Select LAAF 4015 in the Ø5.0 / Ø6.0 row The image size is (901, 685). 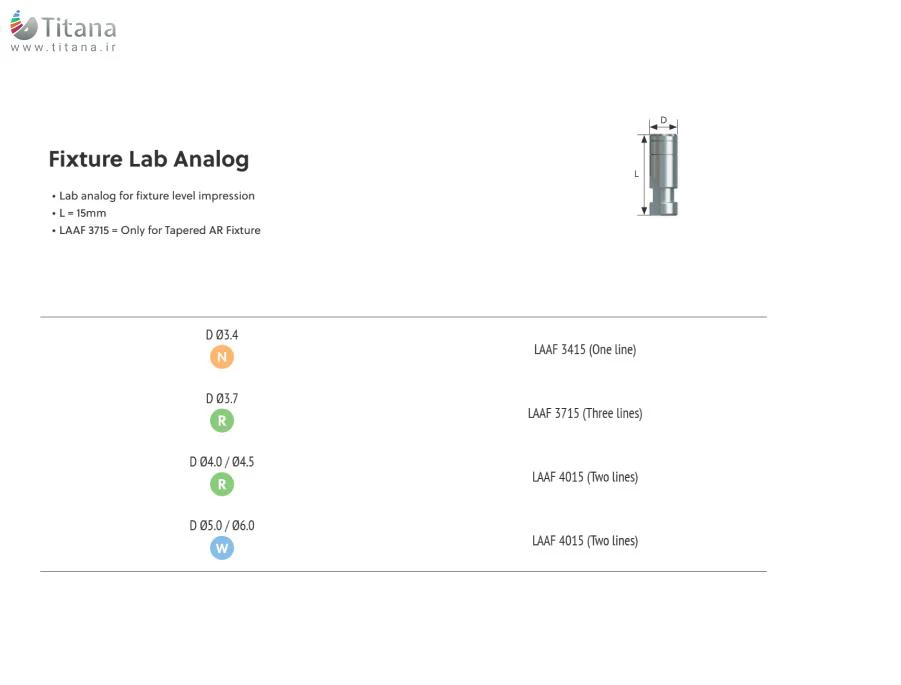[585, 540]
